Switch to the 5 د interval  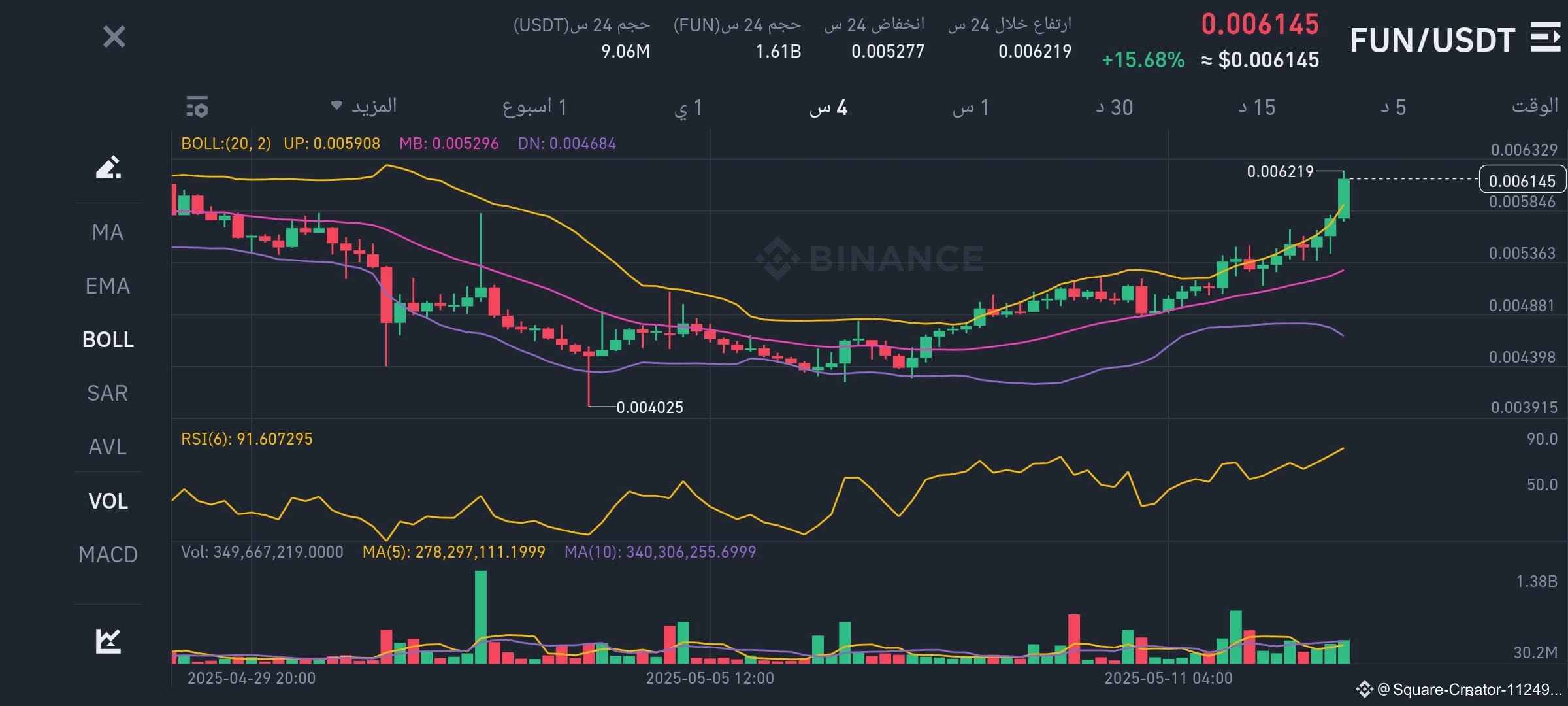1393,108
